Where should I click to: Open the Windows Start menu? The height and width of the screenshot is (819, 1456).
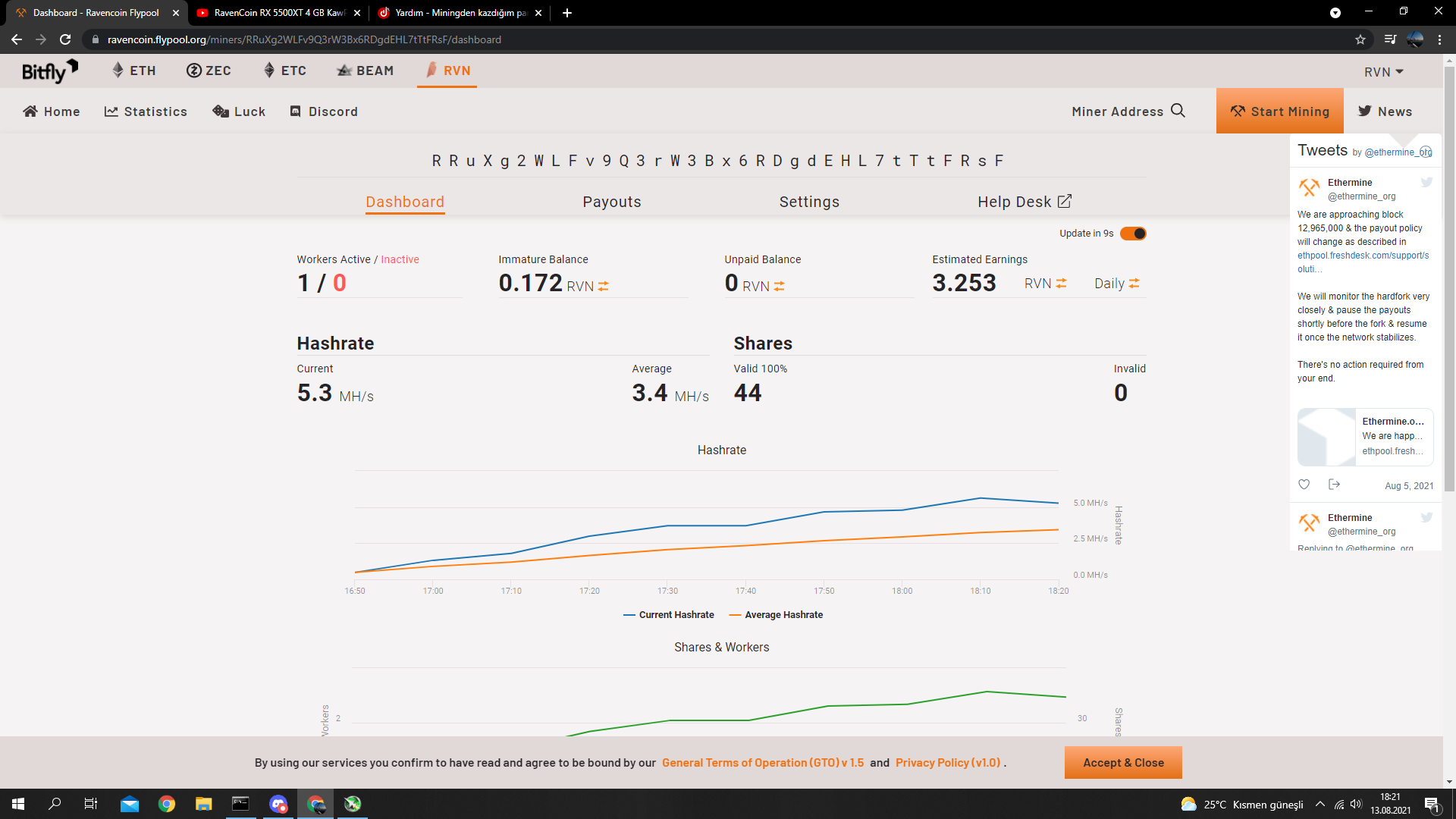18,804
